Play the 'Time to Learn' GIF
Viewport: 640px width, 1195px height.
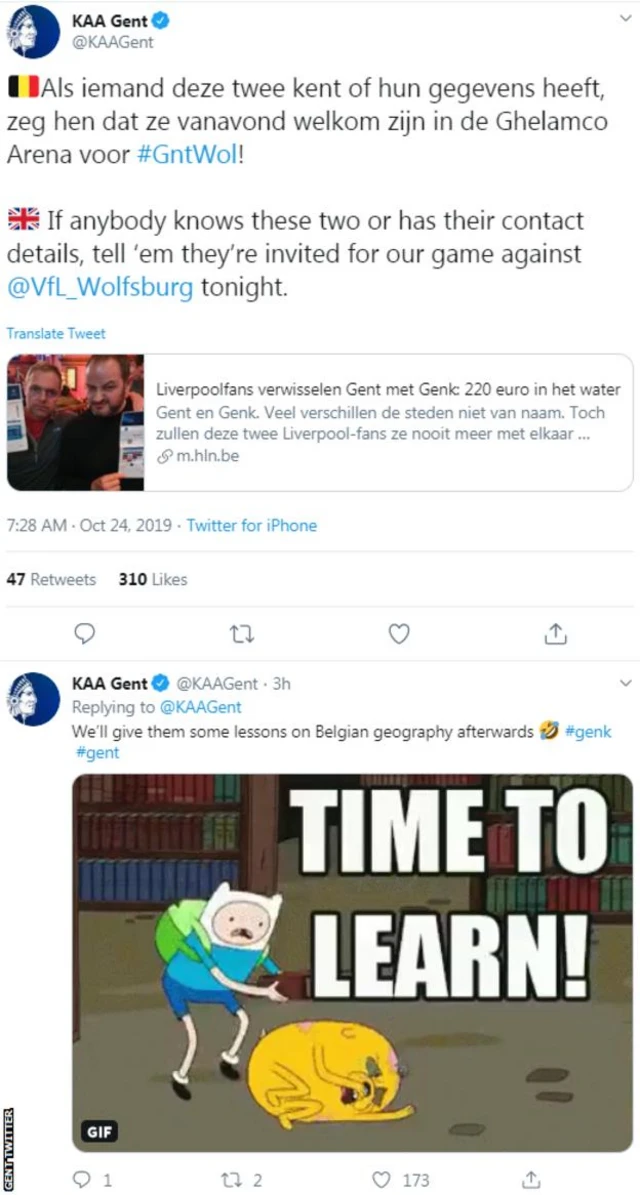pos(353,963)
